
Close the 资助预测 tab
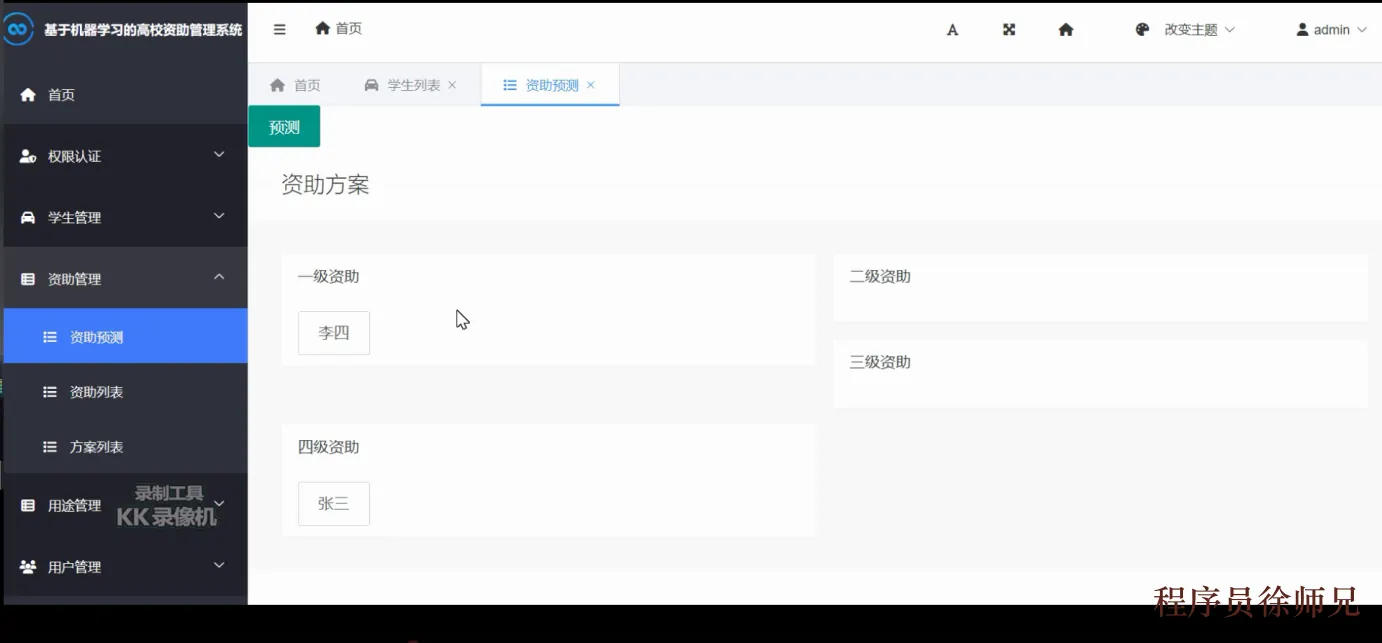[591, 85]
